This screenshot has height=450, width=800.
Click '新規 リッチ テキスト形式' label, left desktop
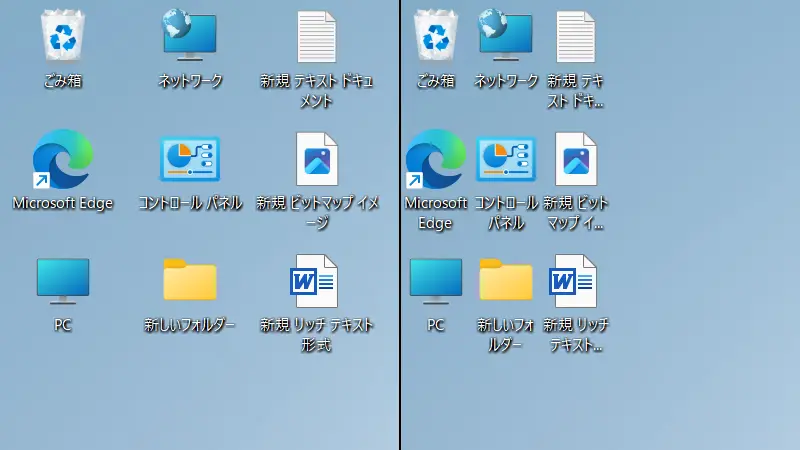(317, 335)
